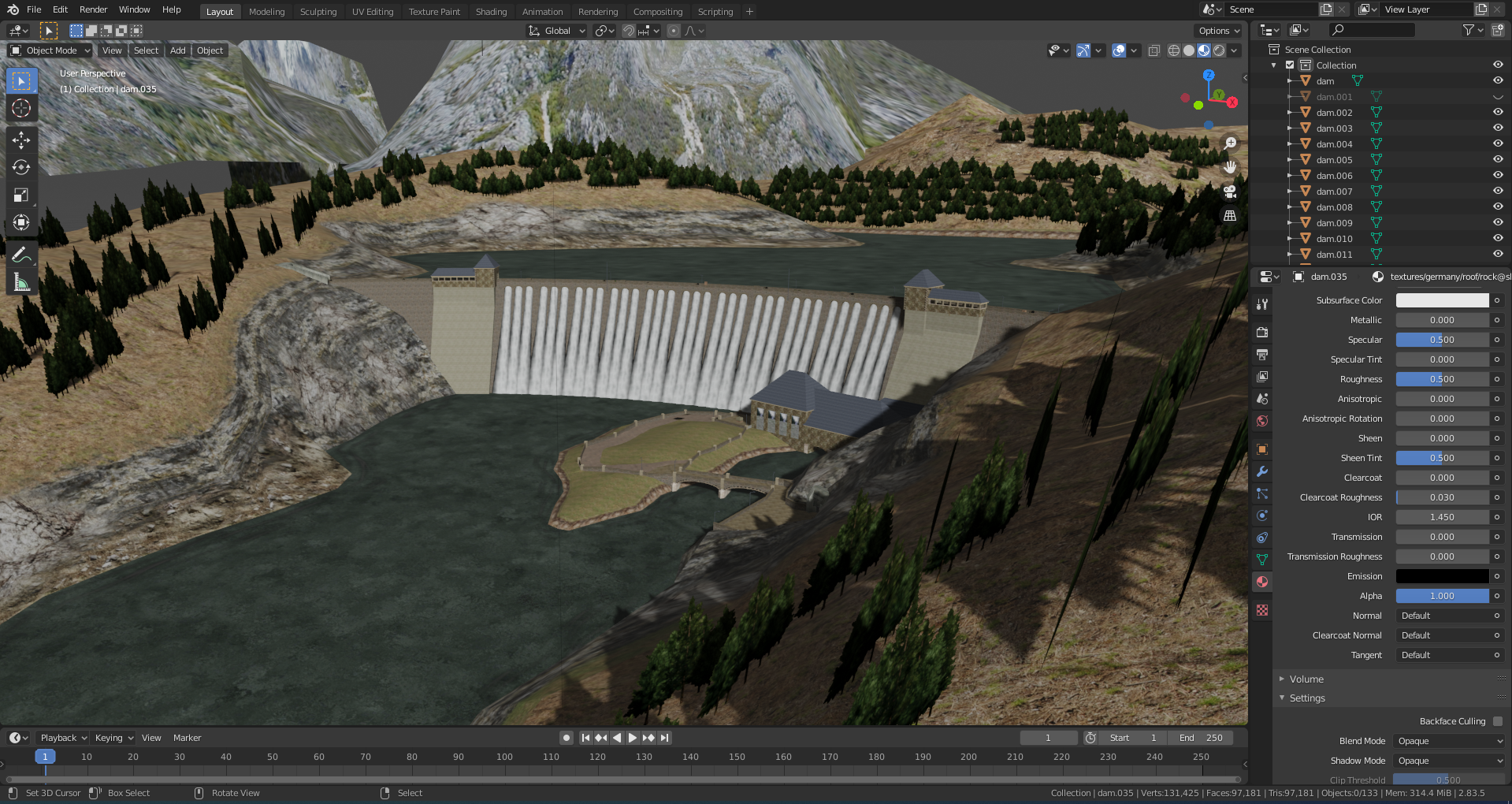Click the pan view hand icon
The image size is (1512, 804).
click(1230, 167)
